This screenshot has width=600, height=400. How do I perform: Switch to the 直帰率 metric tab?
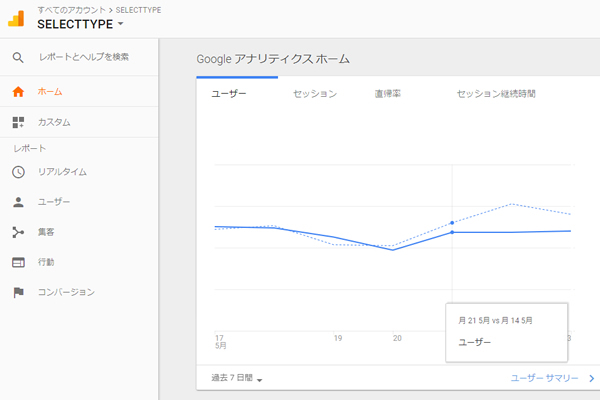pos(388,94)
